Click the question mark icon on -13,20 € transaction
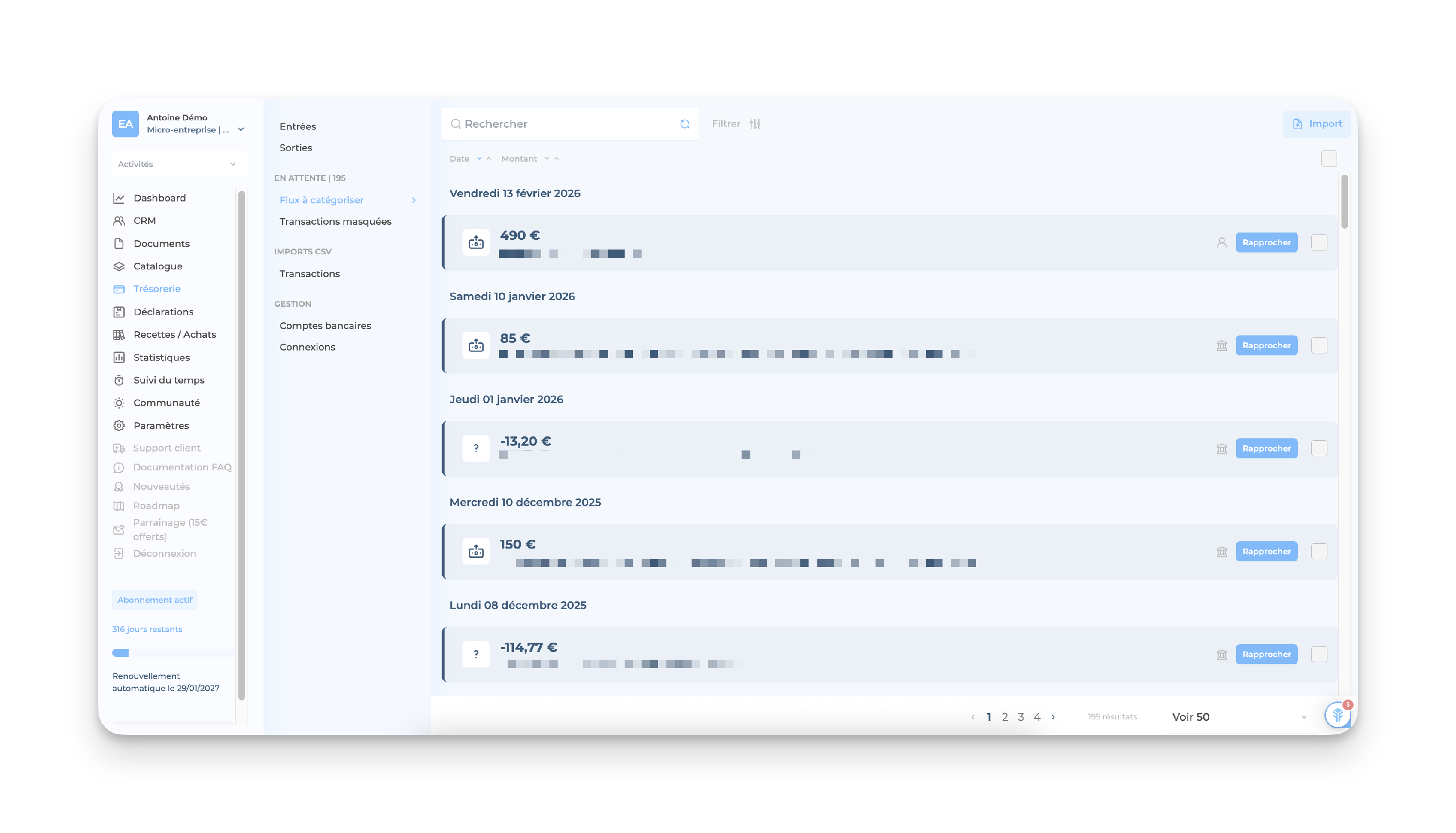The width and height of the screenshot is (1456, 833). (476, 449)
